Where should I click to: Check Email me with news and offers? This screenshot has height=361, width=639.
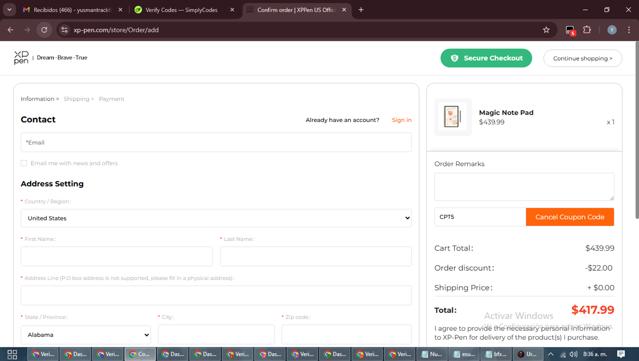tap(24, 163)
